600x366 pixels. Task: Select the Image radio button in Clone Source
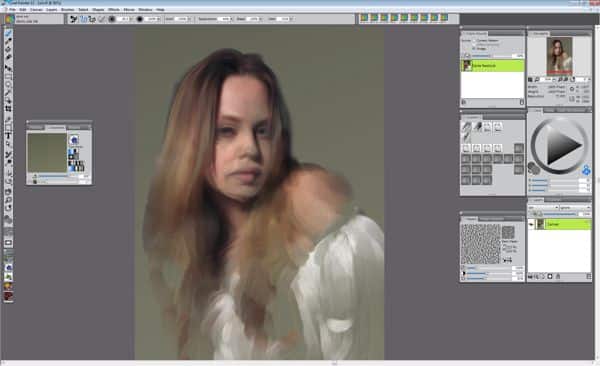474,49
